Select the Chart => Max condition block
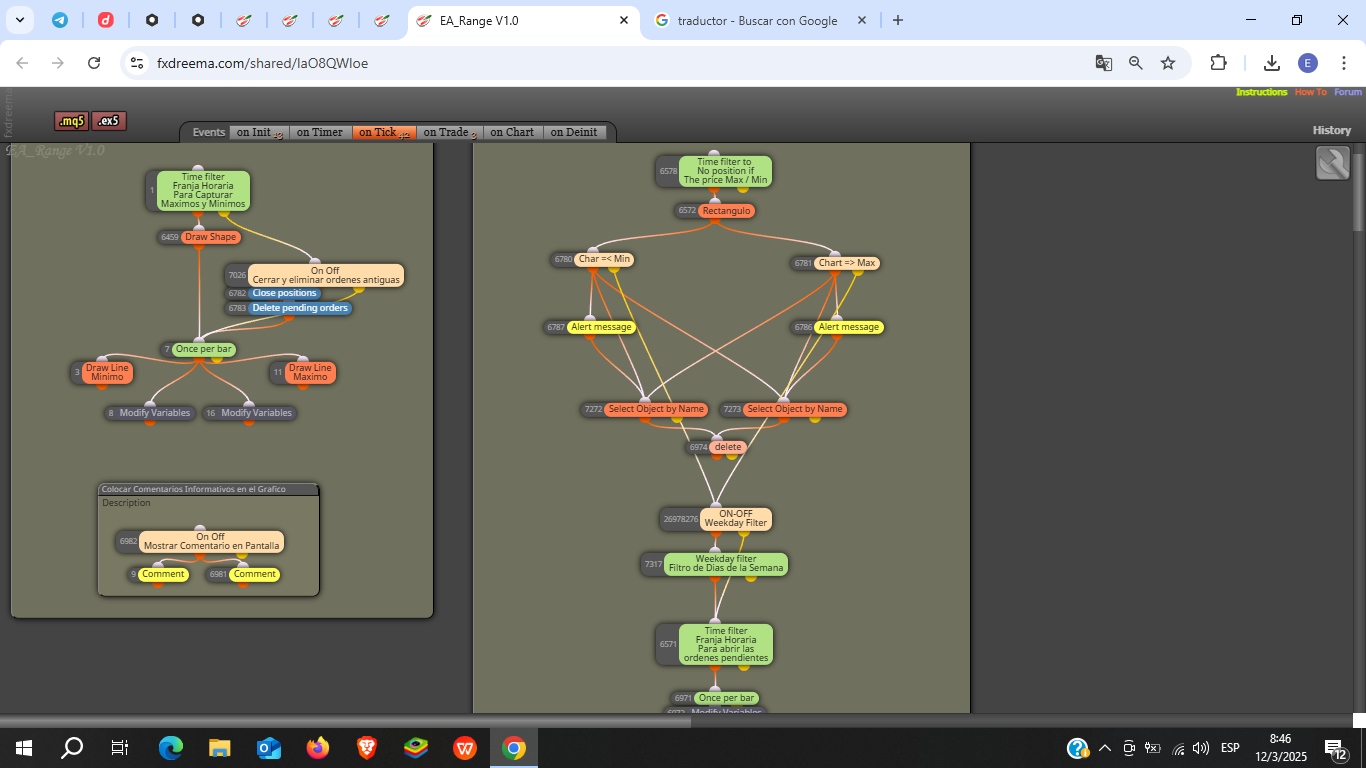Image resolution: width=1366 pixels, height=768 pixels. pos(847,263)
